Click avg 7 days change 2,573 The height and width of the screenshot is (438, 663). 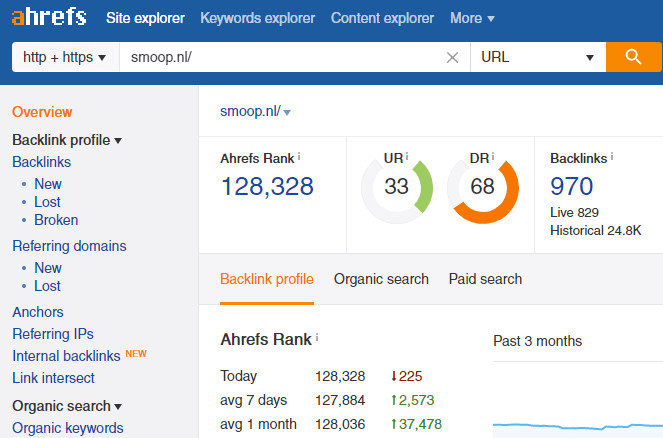coord(413,400)
